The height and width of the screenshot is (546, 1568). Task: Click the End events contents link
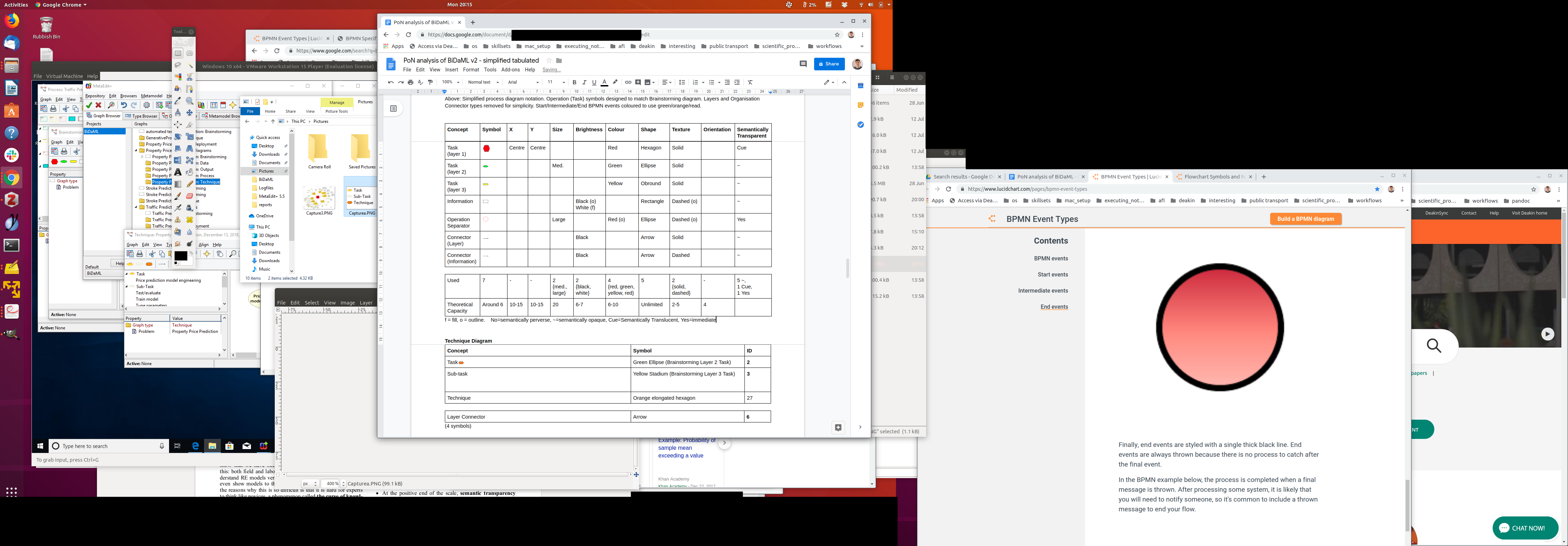(x=1053, y=307)
